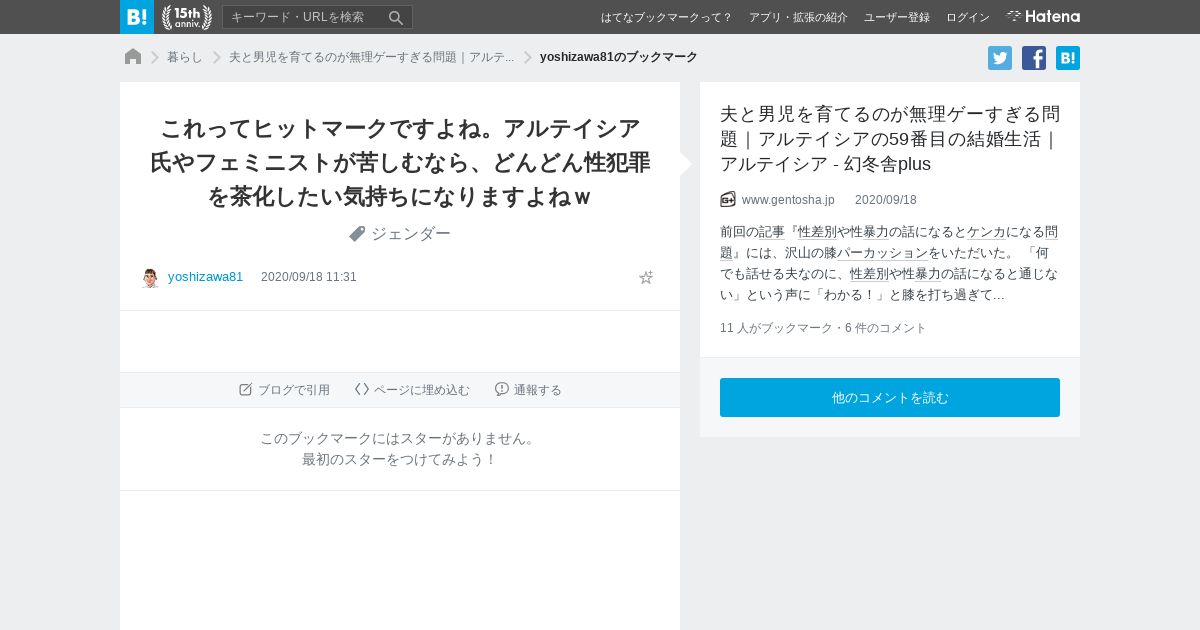The height and width of the screenshot is (630, 1200).
Task: Open yoshizawa81 user profile link
Action: pyautogui.click(x=205, y=277)
